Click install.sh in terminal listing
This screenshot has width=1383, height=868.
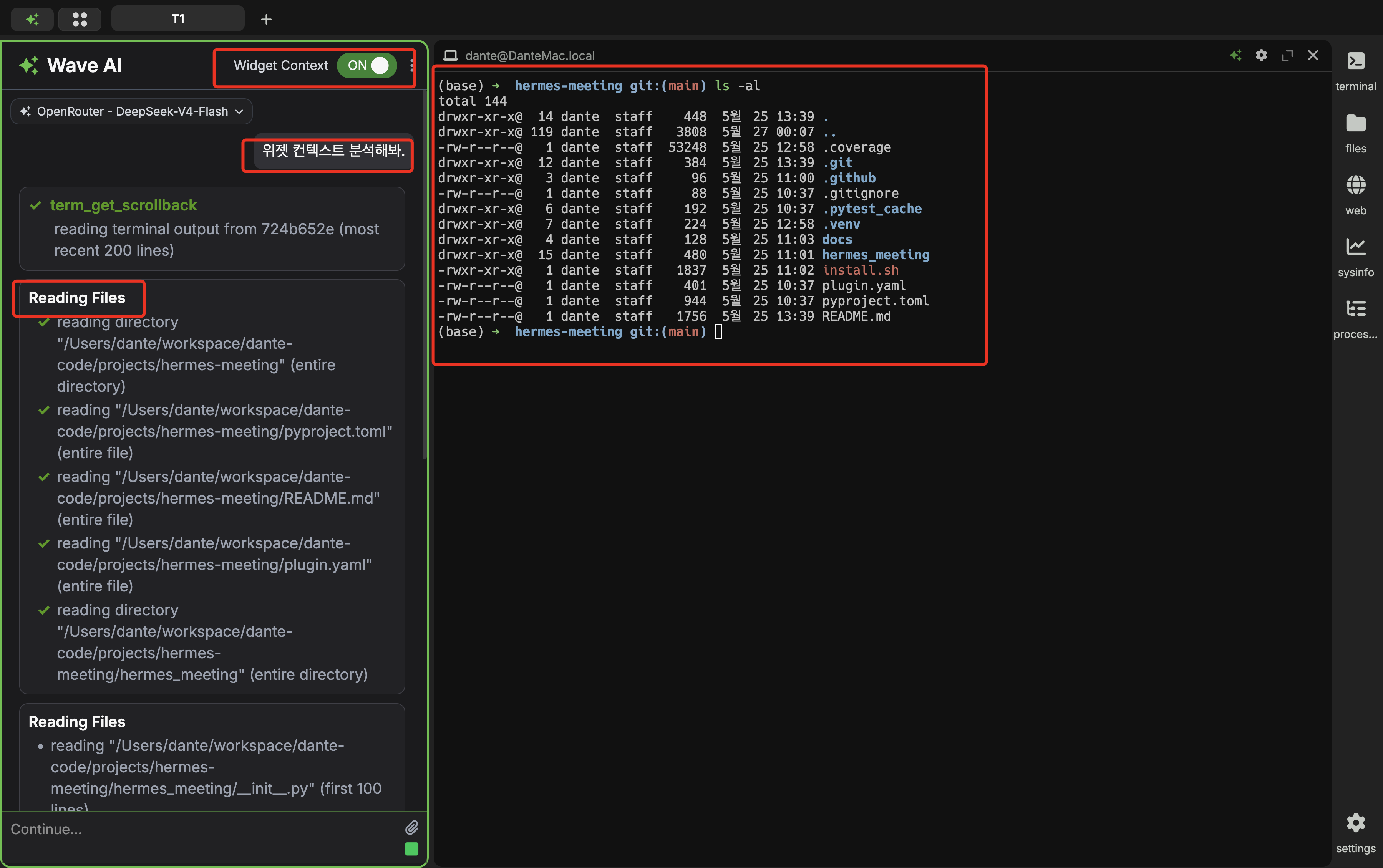(x=861, y=270)
